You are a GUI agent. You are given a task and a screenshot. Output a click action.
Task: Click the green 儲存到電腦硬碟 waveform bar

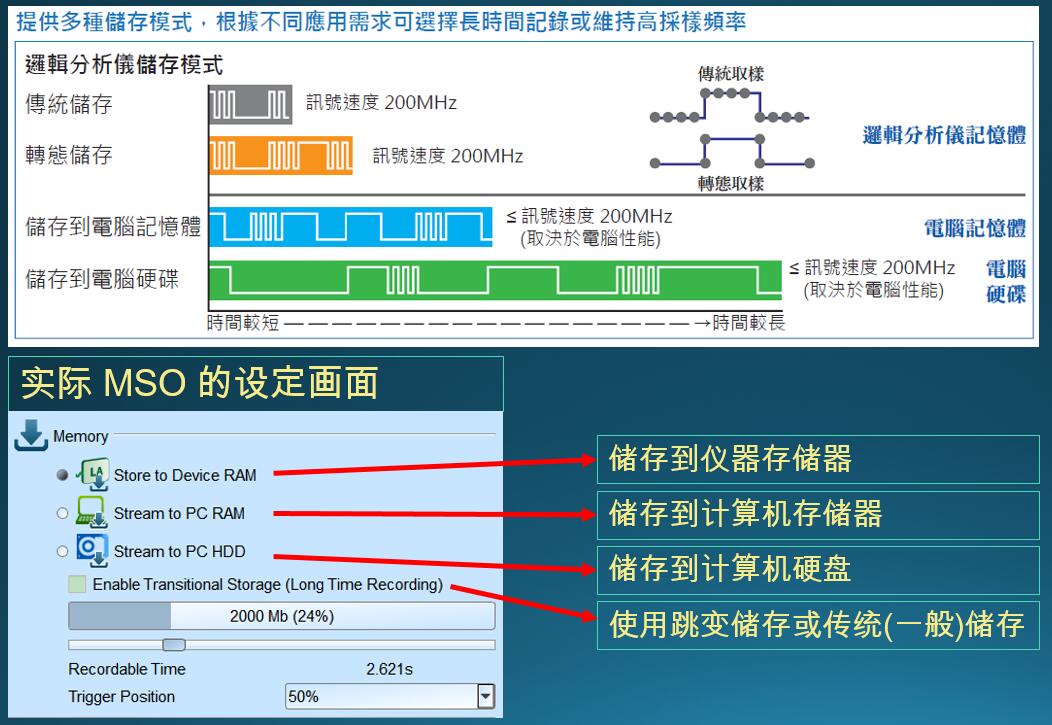click(495, 280)
